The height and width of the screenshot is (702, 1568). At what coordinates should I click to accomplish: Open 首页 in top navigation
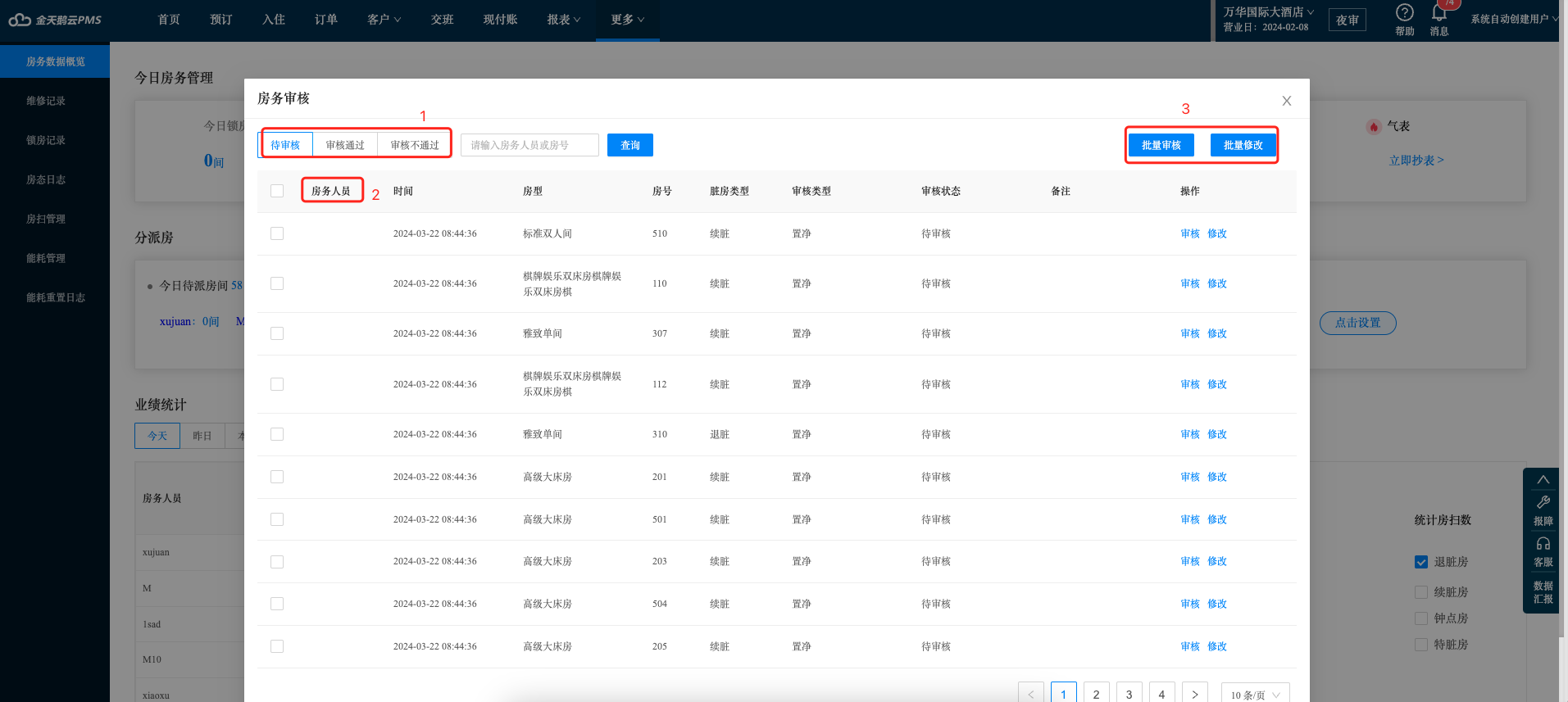tap(169, 20)
